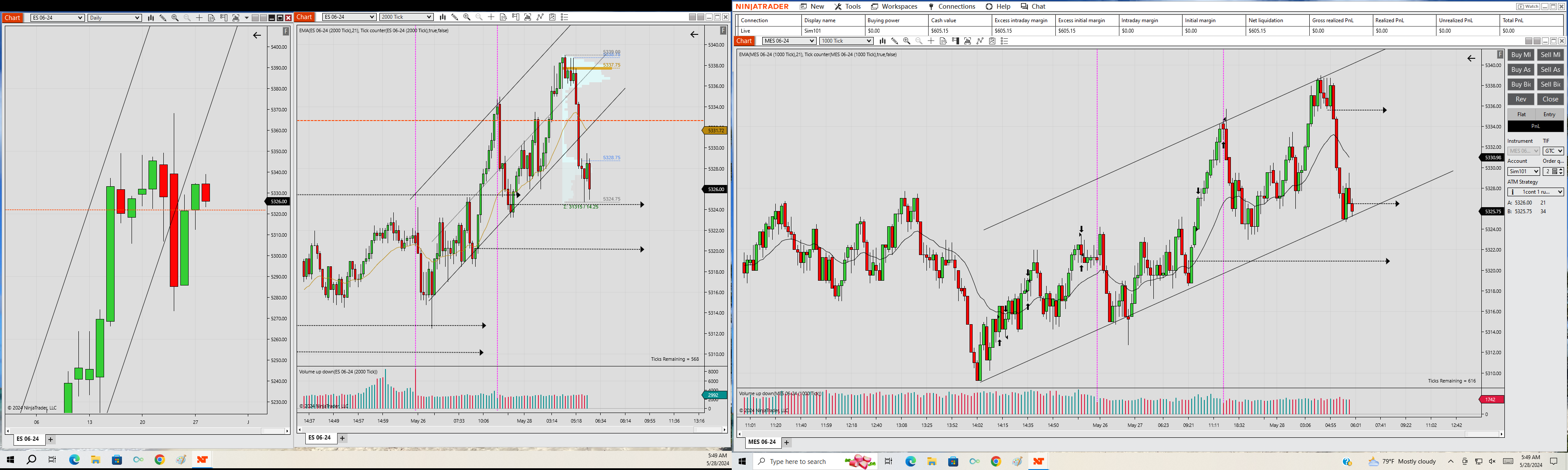
Task: Open indicators icon in MES chart toolbar
Action: point(968,41)
